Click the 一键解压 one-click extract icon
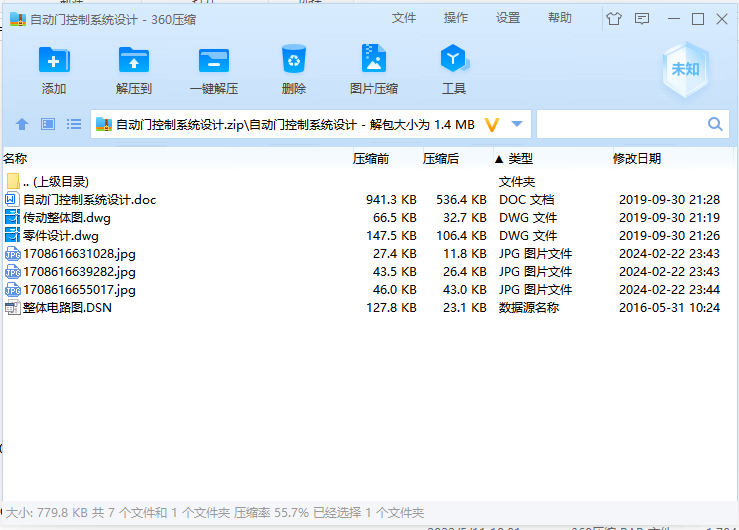Screen dimensions: 739x530 214,60
